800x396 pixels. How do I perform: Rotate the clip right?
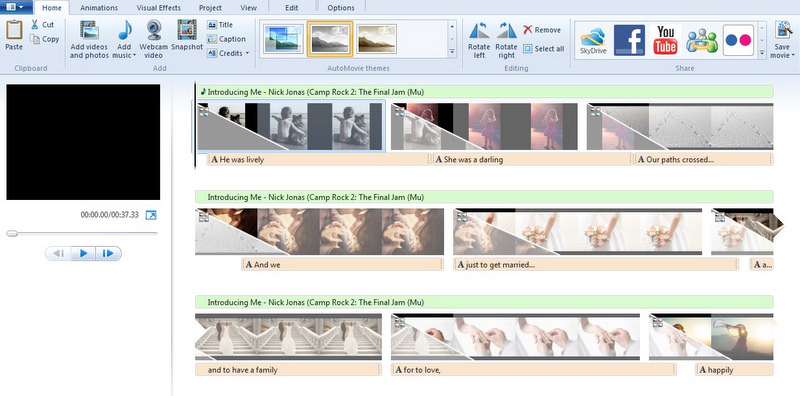(507, 40)
